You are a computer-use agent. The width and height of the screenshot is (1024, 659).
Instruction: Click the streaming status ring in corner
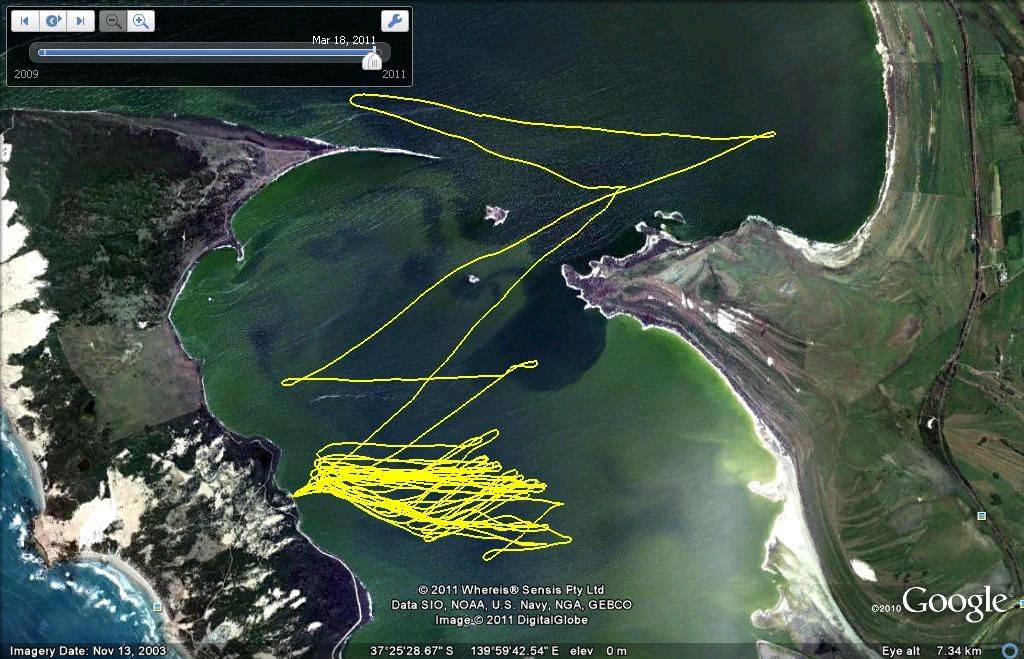click(x=1009, y=650)
